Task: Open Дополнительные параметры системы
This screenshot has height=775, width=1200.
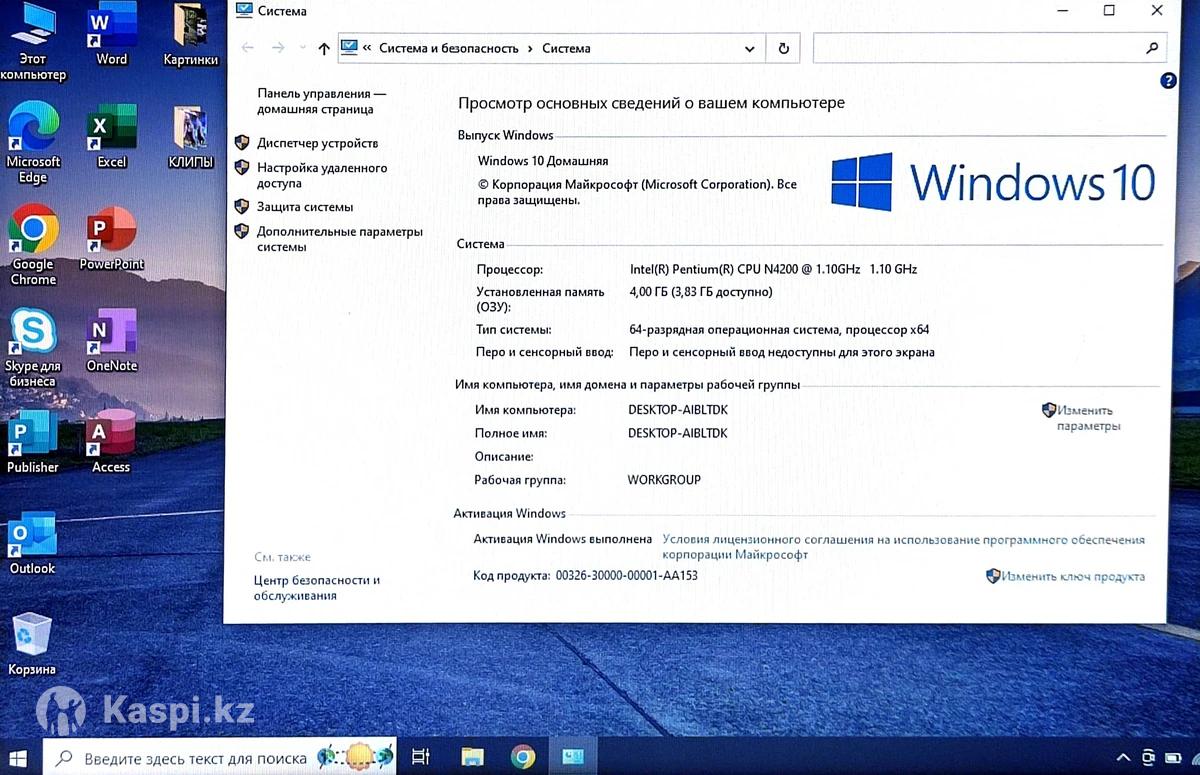Action: click(340, 239)
